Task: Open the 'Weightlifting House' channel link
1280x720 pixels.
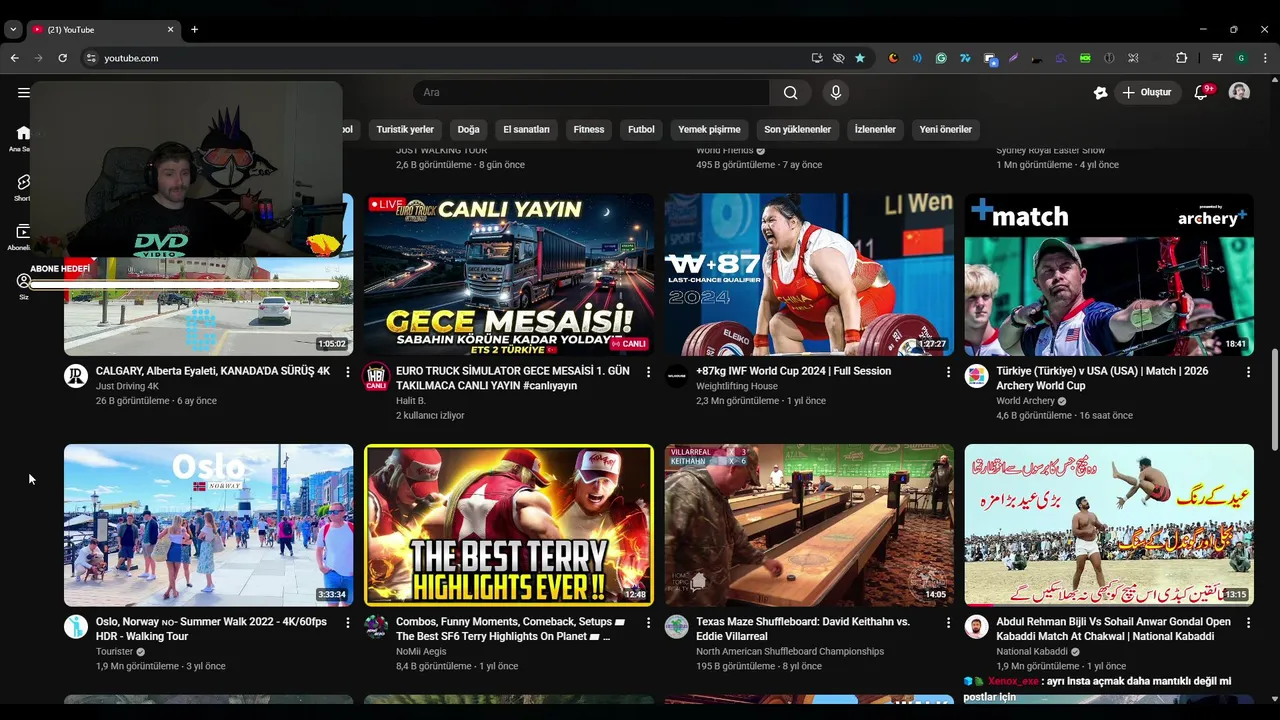Action: click(x=736, y=386)
